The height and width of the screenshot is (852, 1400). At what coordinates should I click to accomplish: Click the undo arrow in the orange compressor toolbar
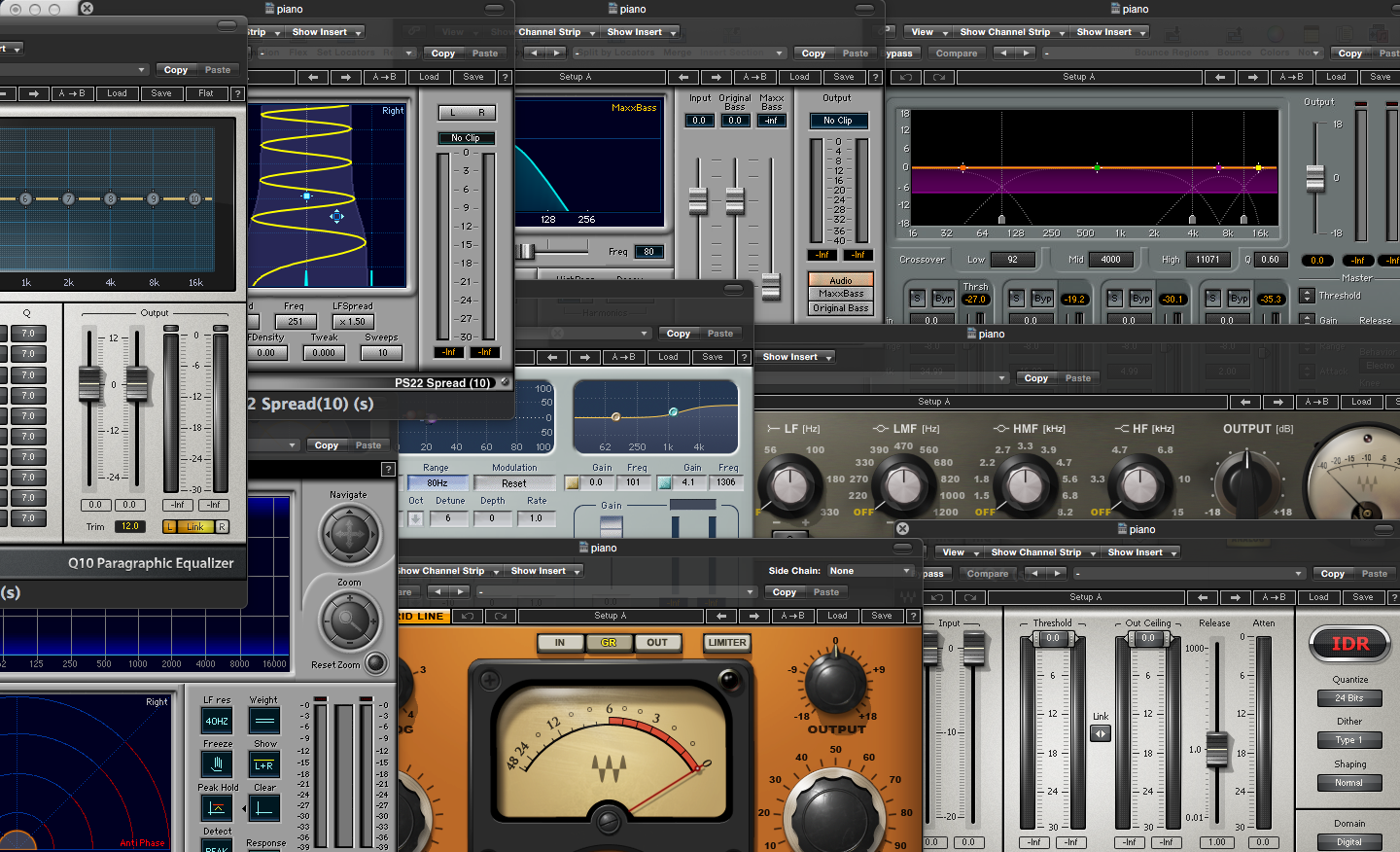(x=468, y=616)
